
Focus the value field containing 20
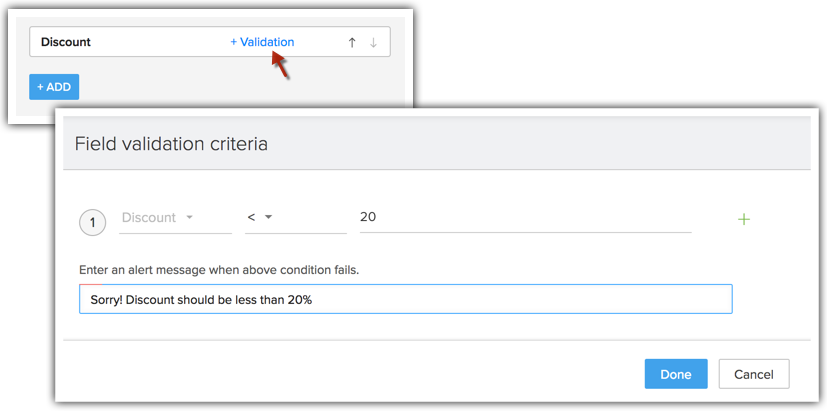pos(525,218)
